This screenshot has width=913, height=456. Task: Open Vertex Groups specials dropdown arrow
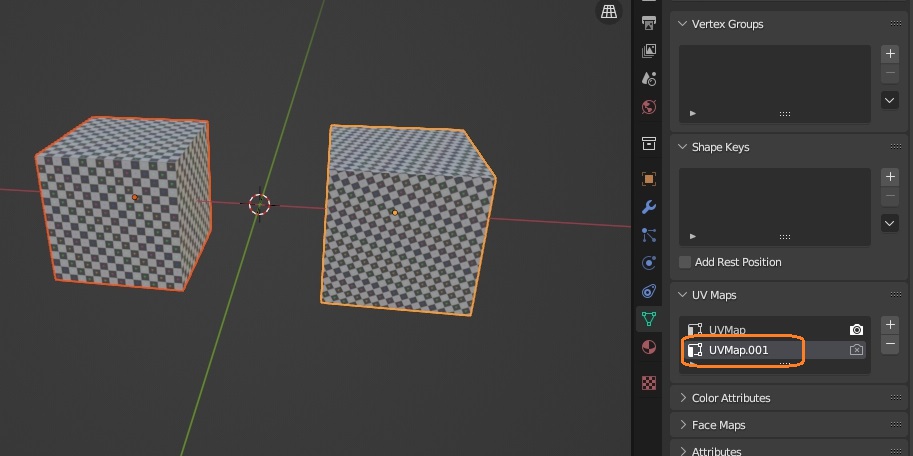(890, 100)
